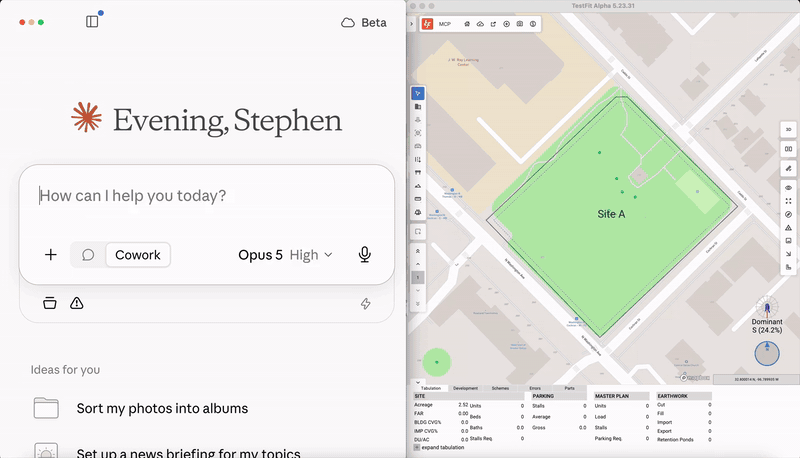Image resolution: width=800 pixels, height=458 pixels.
Task: Click the cloud Beta button
Action: (364, 22)
